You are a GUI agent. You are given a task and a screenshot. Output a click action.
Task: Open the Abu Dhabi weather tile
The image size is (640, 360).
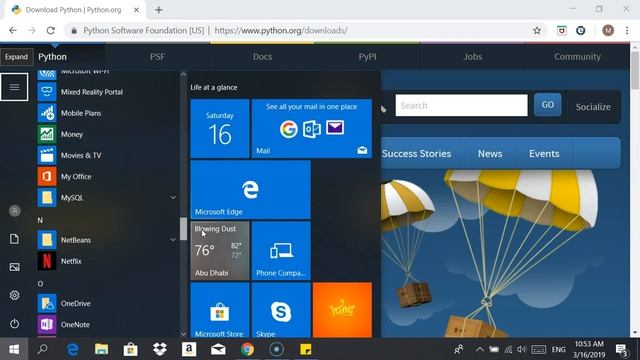pyautogui.click(x=220, y=251)
